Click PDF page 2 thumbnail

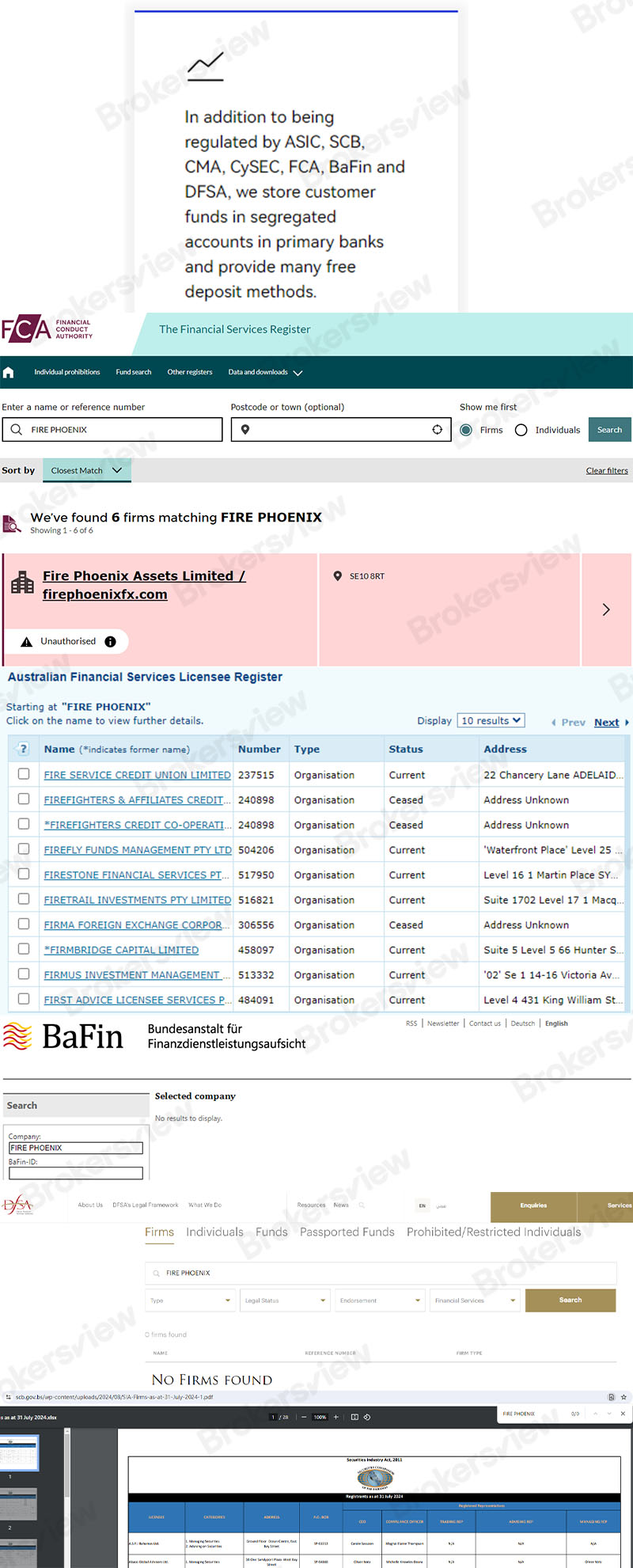(x=17, y=1504)
